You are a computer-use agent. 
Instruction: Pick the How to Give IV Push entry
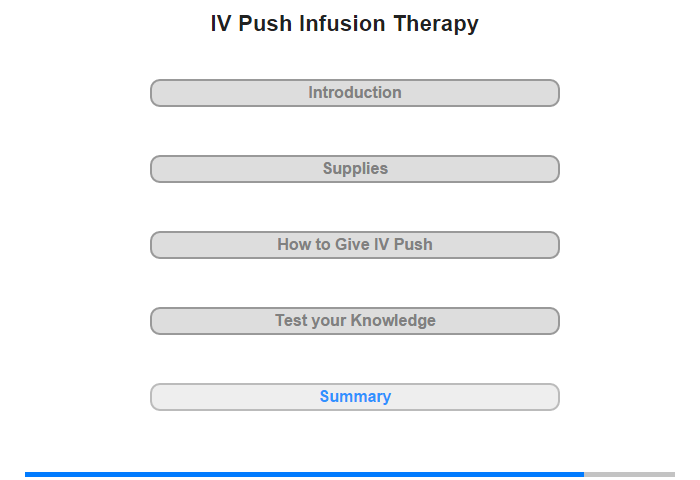pos(354,245)
